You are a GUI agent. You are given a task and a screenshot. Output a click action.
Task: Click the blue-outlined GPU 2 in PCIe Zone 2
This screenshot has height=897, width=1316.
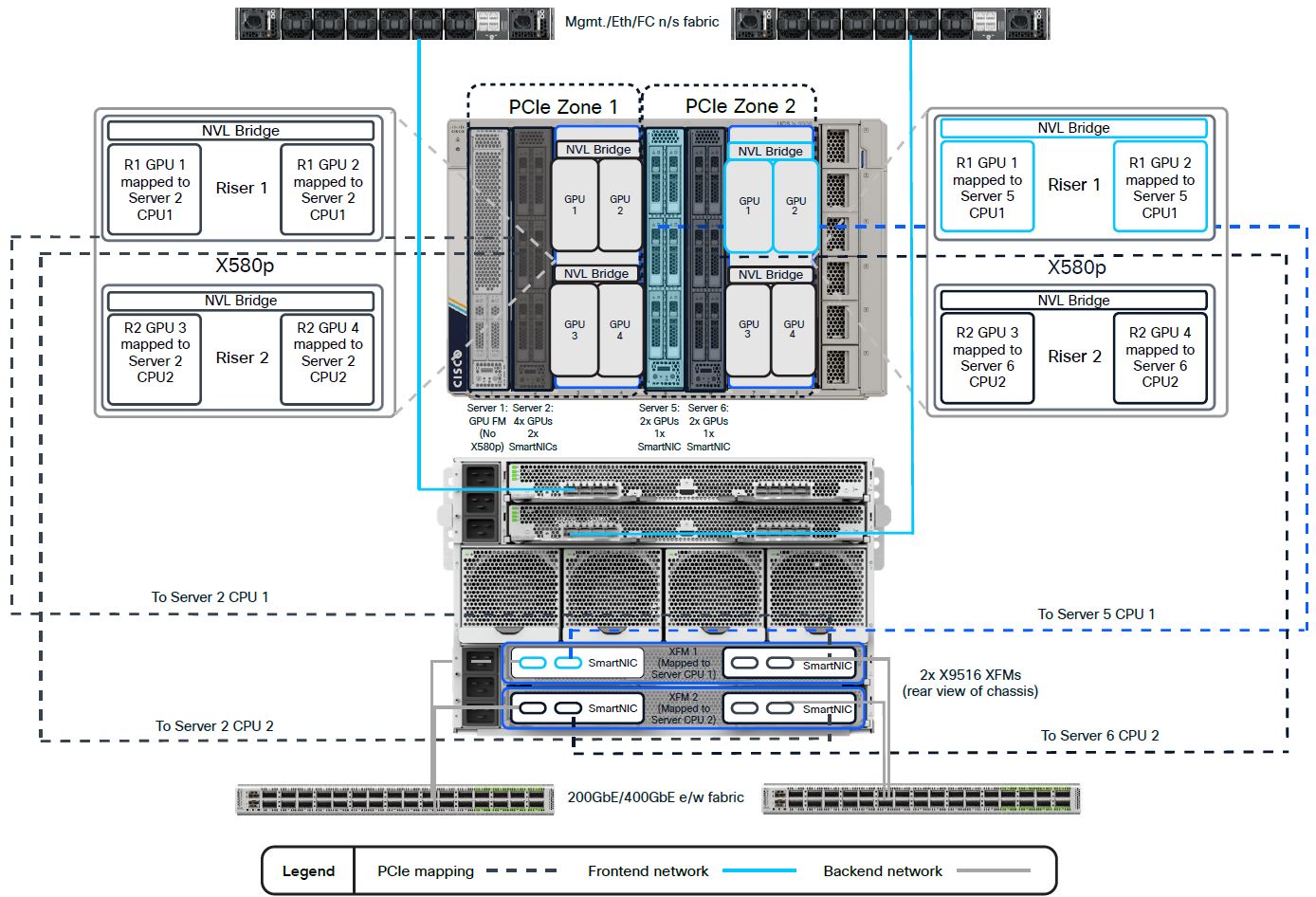coord(795,206)
